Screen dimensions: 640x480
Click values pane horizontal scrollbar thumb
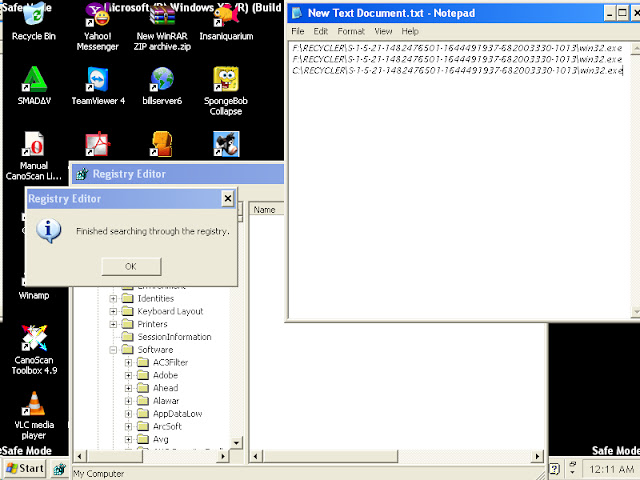(330, 456)
